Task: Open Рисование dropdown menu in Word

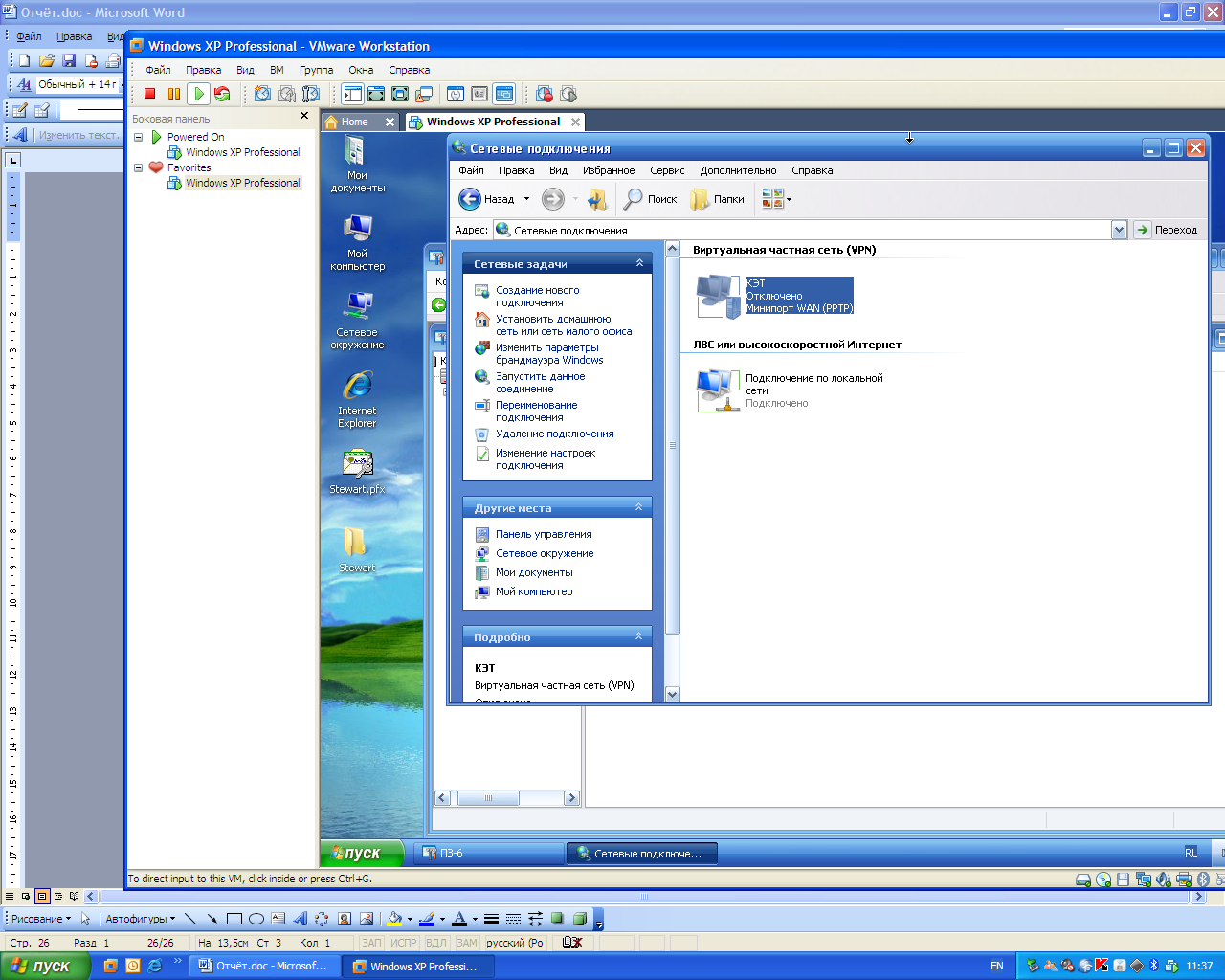Action: [40, 919]
